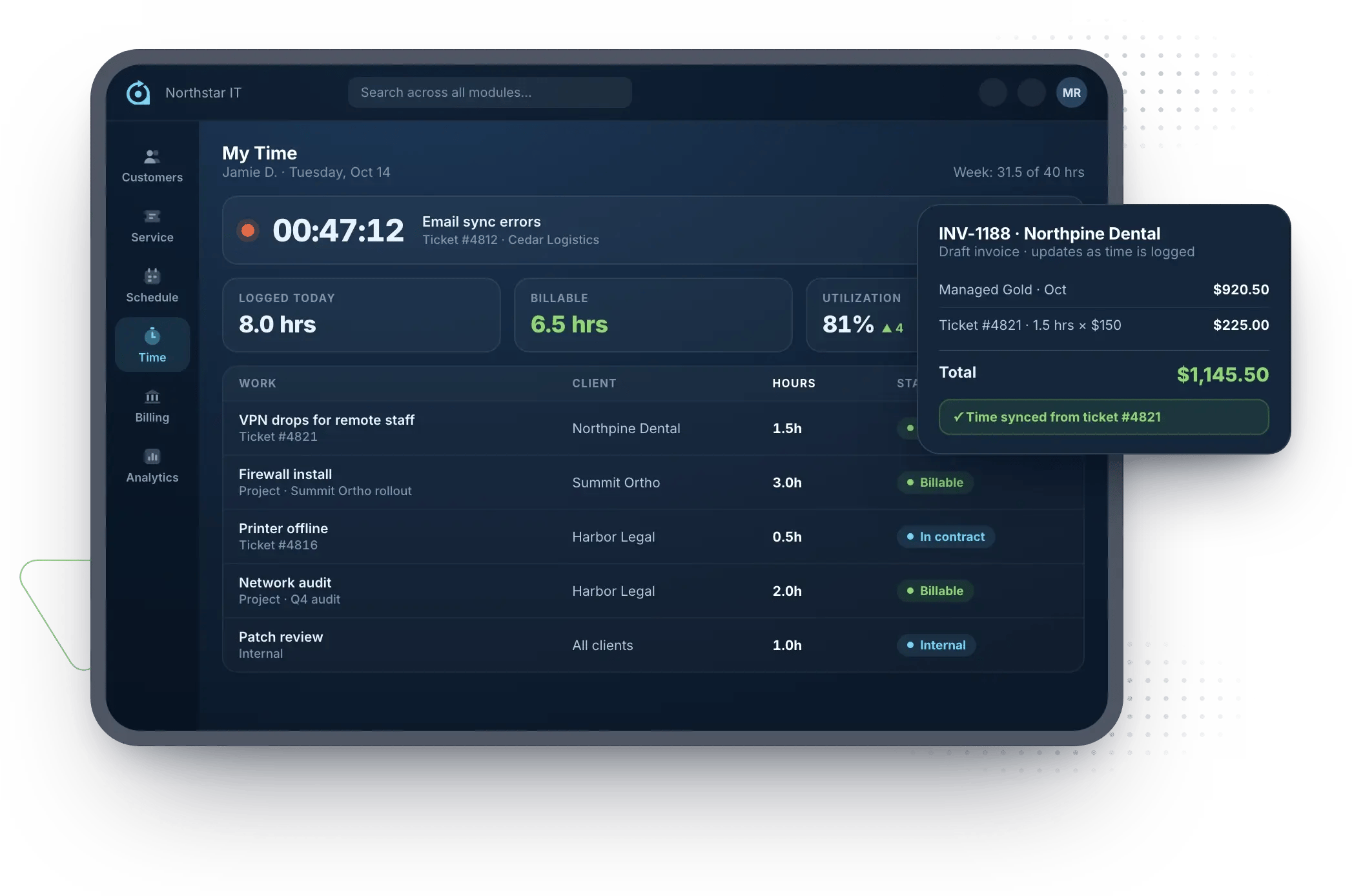The height and width of the screenshot is (896, 1352).
Task: Click the $225.00 amount
Action: (1240, 325)
